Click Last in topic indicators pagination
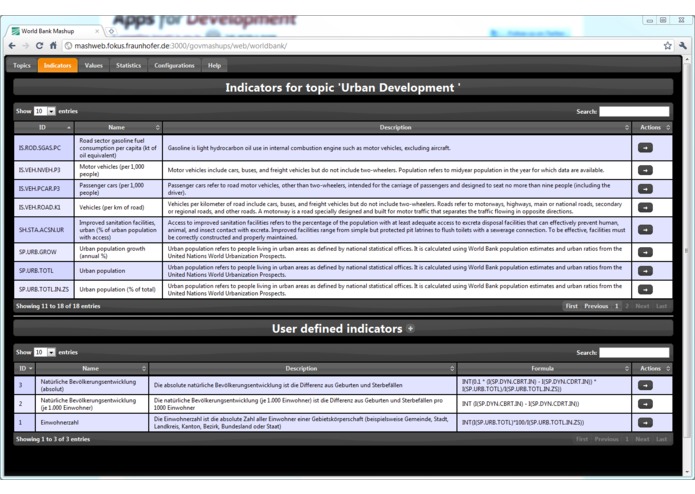The width and height of the screenshot is (695, 494). click(661, 306)
